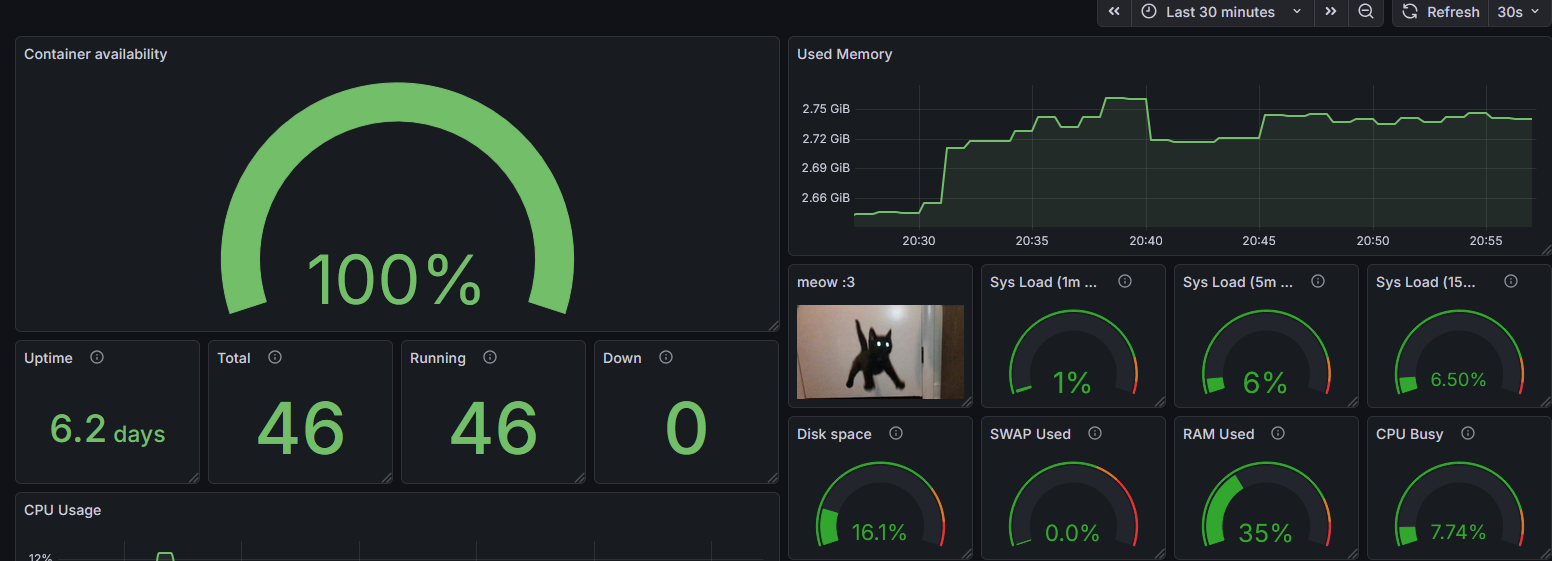This screenshot has height=561, width=1552.
Task: Click the RAM Used gauge showing 35%
Action: (1266, 506)
